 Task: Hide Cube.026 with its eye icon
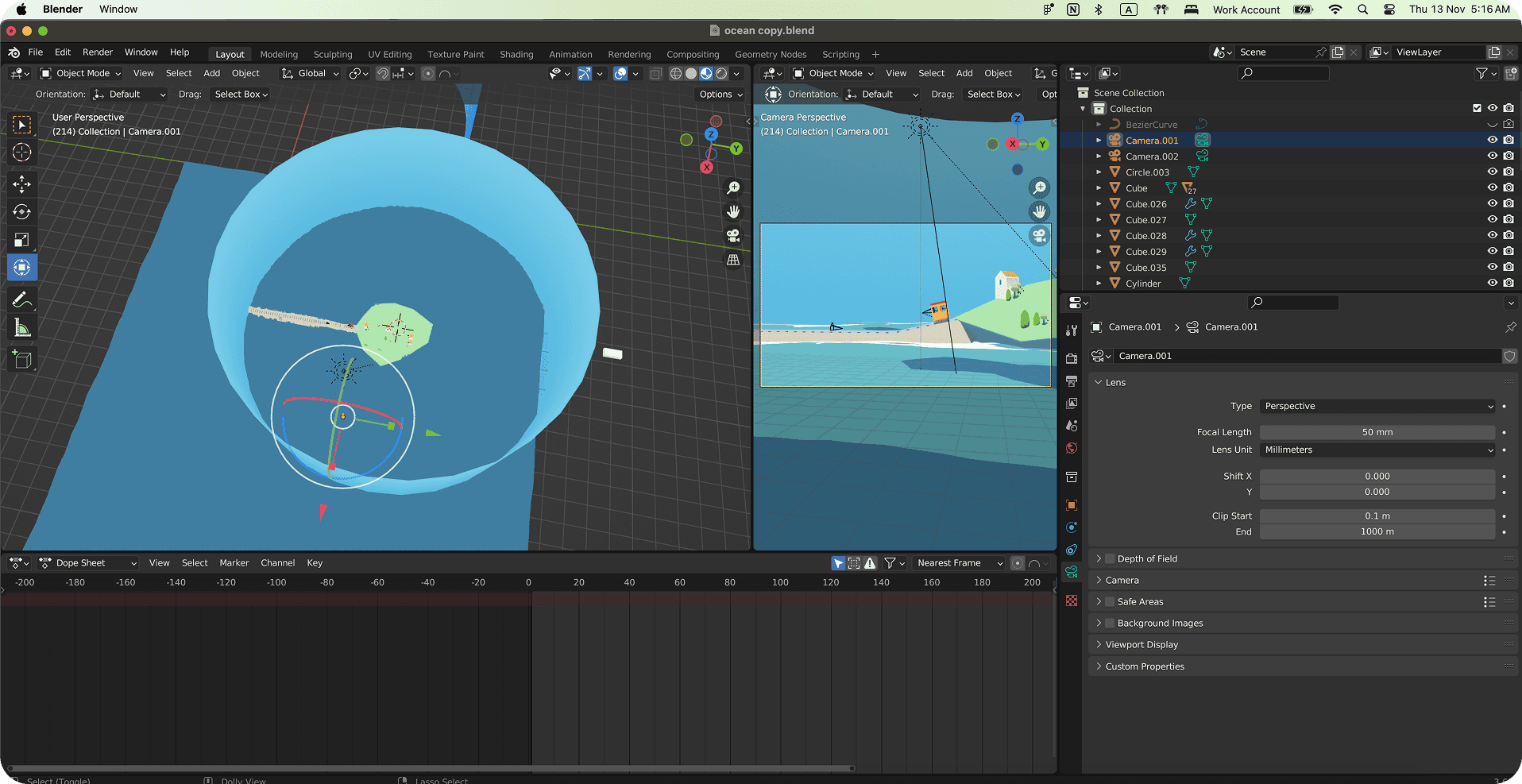click(x=1492, y=204)
